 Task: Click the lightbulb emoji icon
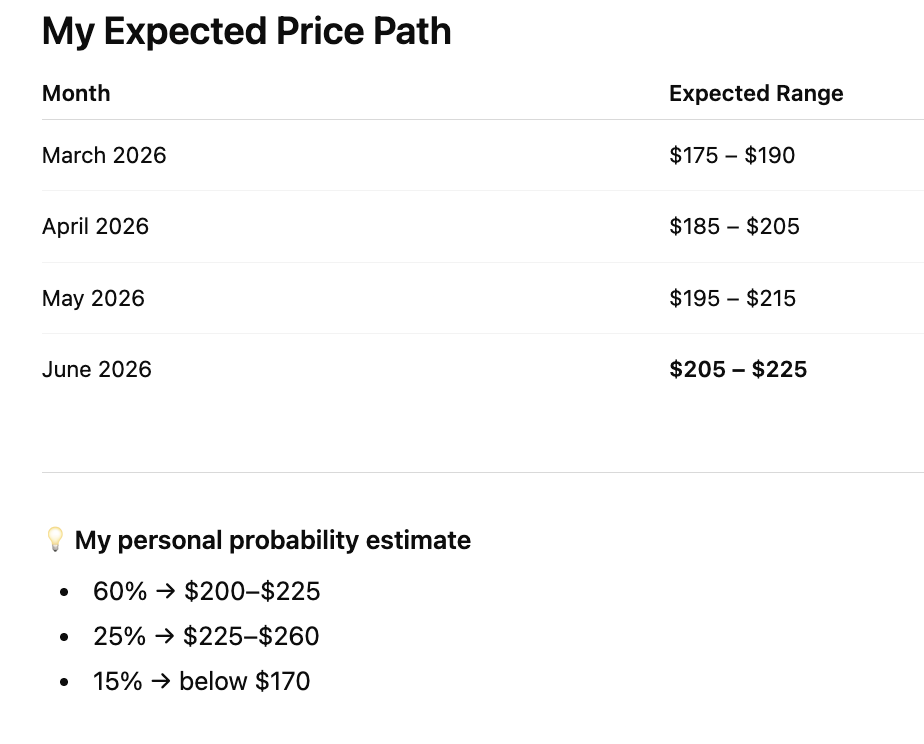click(55, 540)
